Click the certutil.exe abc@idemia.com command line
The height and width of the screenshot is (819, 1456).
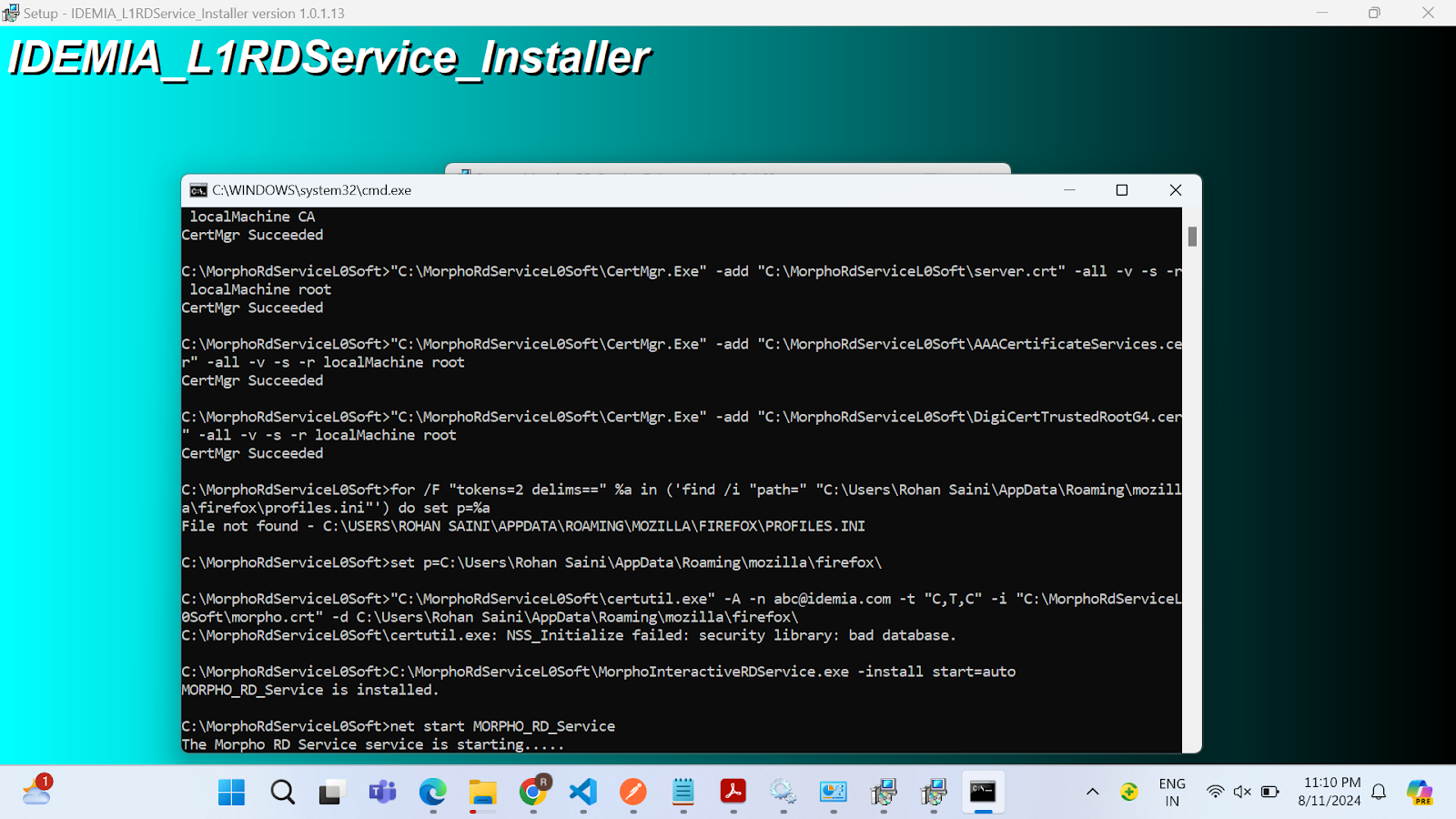(682, 608)
